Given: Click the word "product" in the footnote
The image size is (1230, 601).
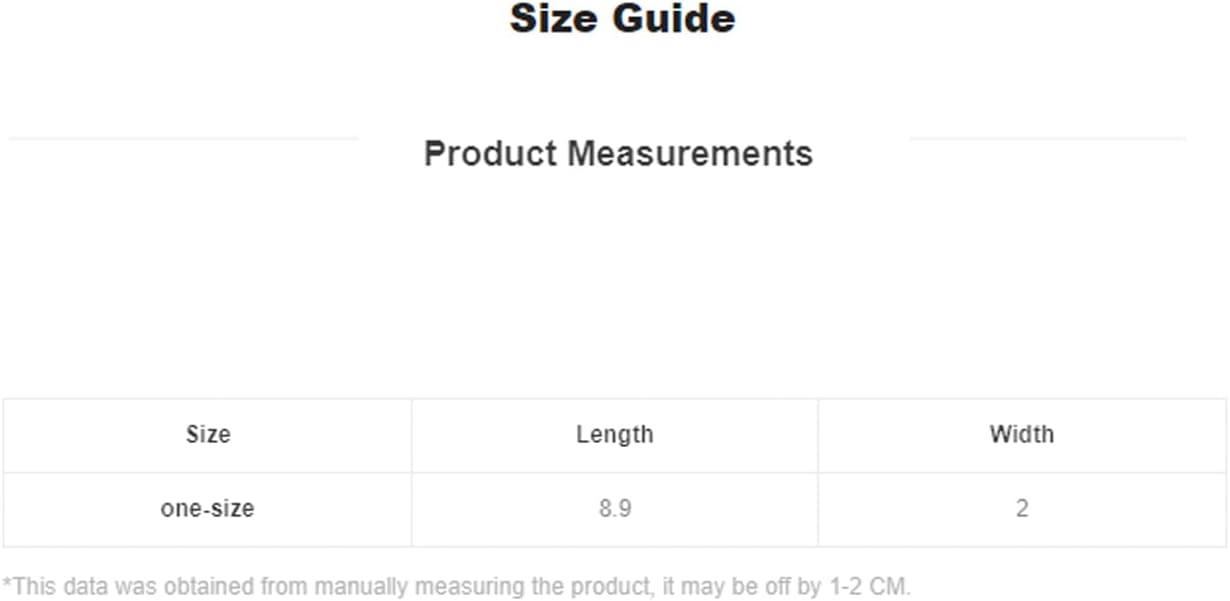Looking at the screenshot, I should click(x=620, y=587).
